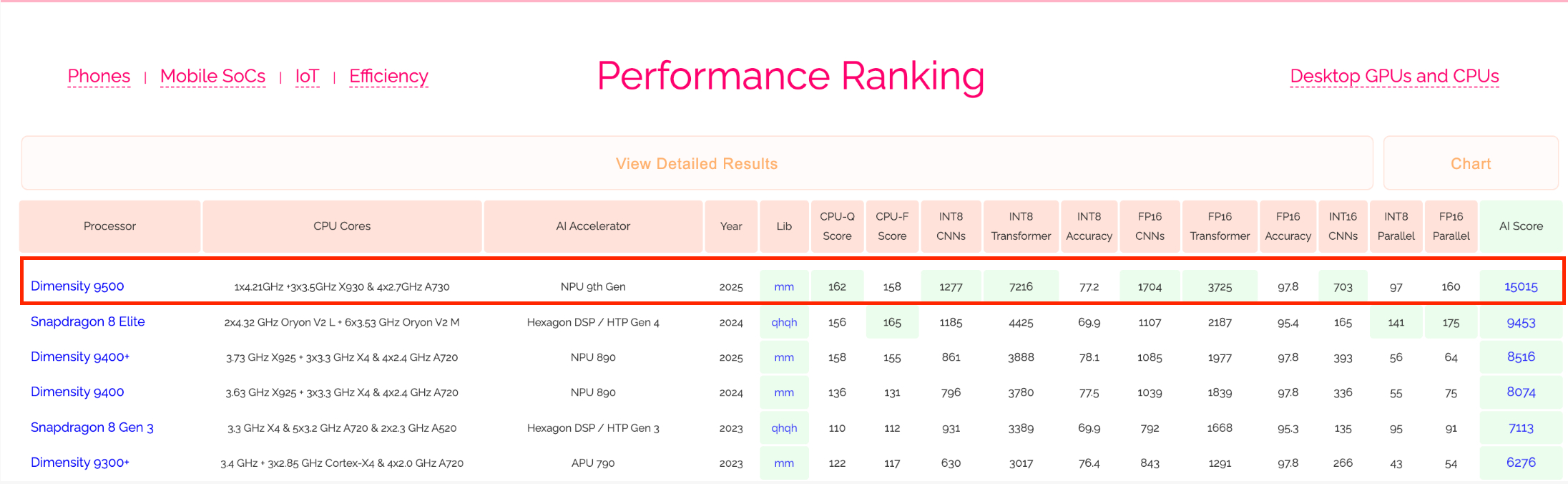The height and width of the screenshot is (484, 1568).
Task: Click INT8 Transformer value 4425
Action: click(1021, 322)
